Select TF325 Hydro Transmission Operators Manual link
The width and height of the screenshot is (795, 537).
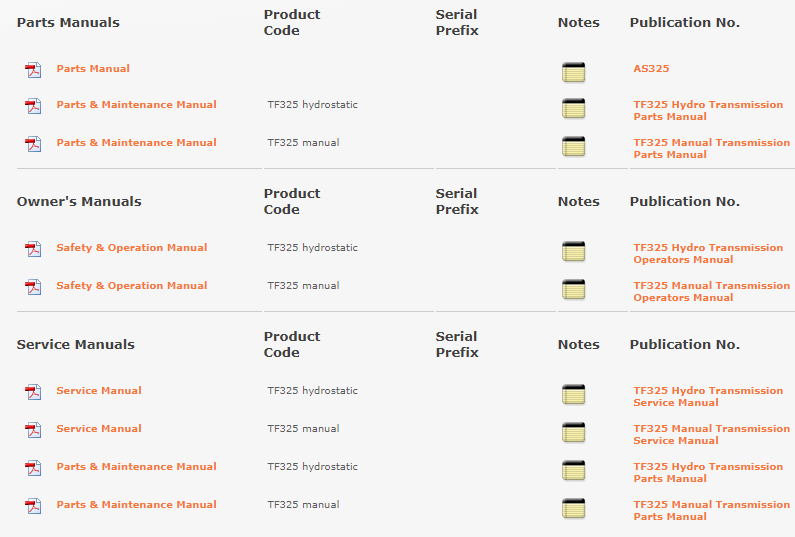[x=708, y=254]
